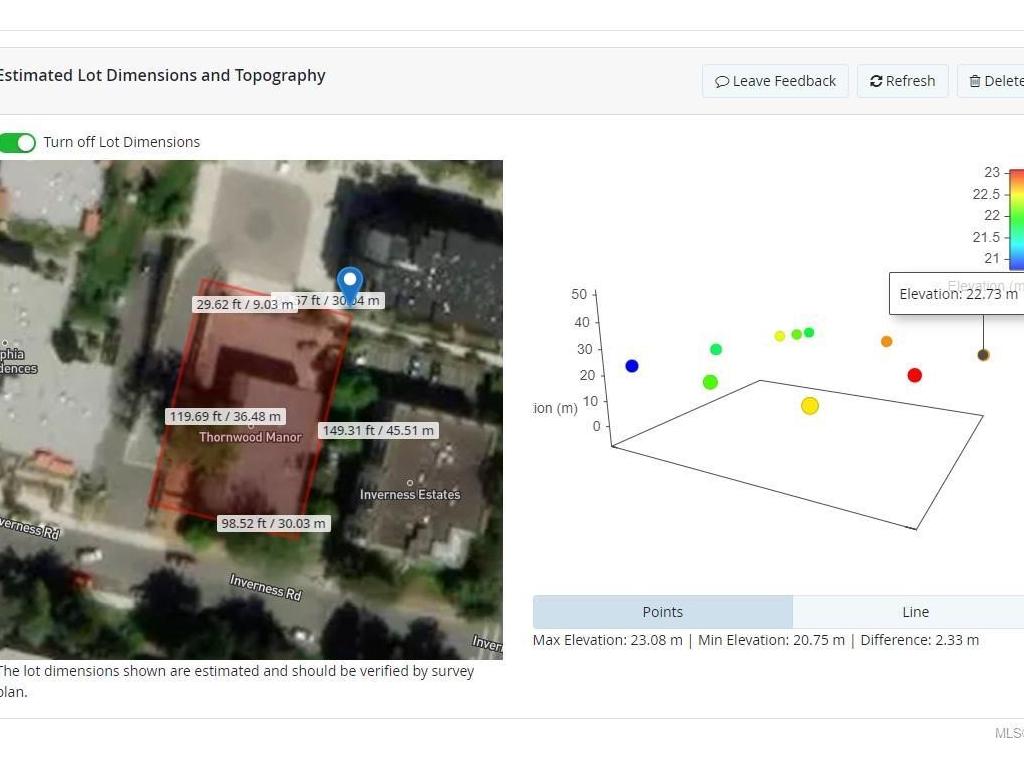The height and width of the screenshot is (768, 1024).
Task: Click the 149.31 ft / 45.51 m label
Action: (x=378, y=430)
